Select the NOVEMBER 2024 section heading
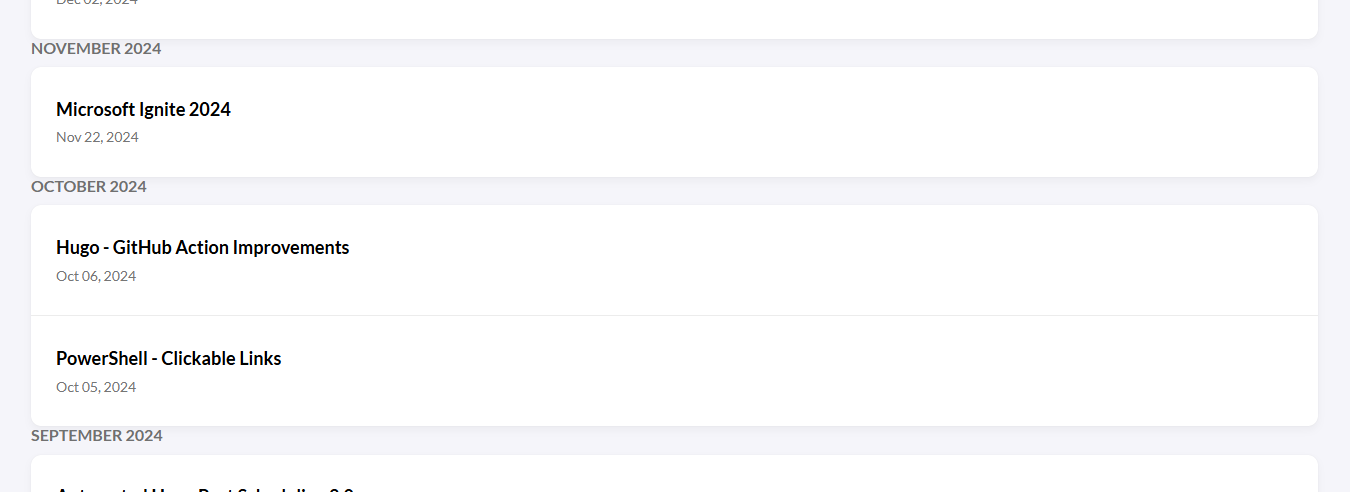Screen dimensions: 1350x492 (x=96, y=49)
